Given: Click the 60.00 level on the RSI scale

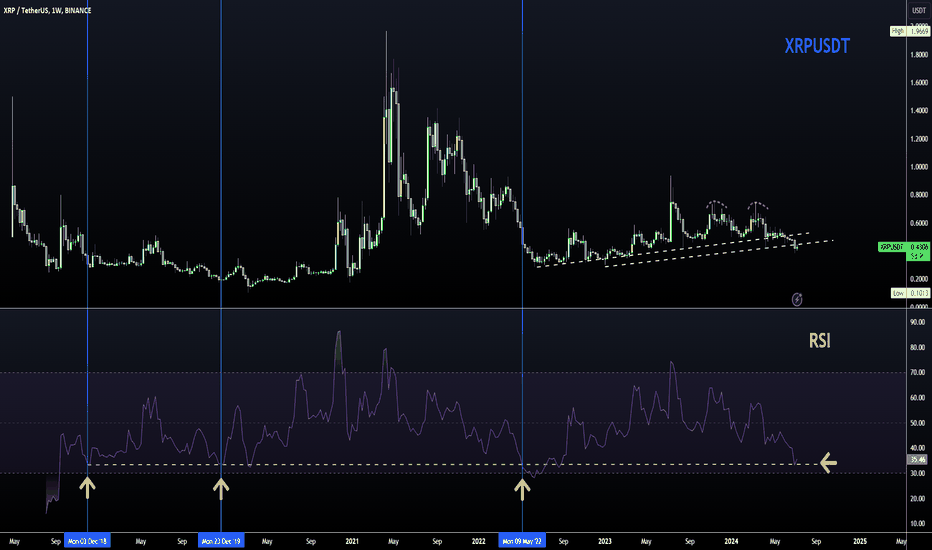Looking at the screenshot, I should click(918, 398).
